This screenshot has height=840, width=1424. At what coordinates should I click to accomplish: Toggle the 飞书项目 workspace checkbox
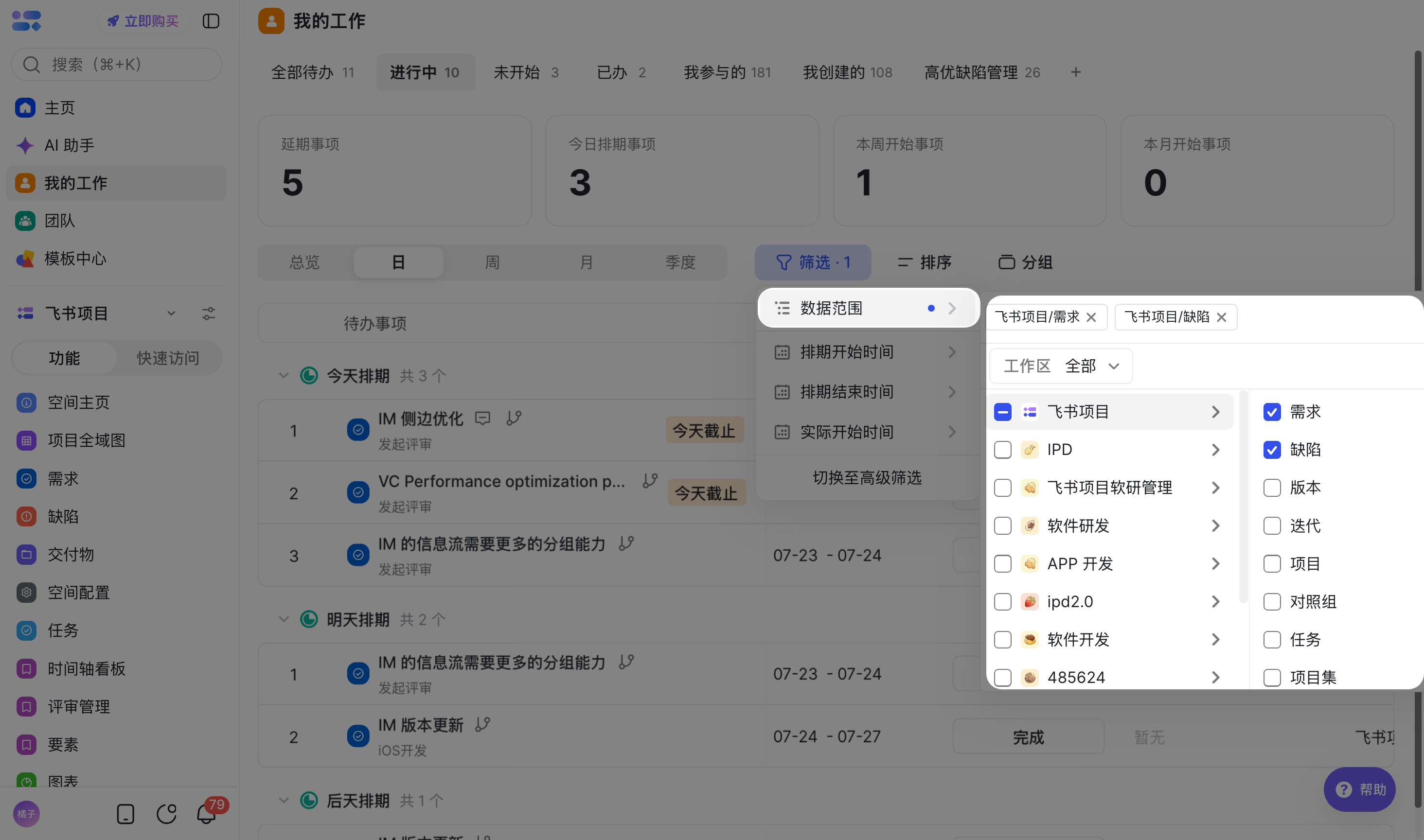pos(1002,412)
